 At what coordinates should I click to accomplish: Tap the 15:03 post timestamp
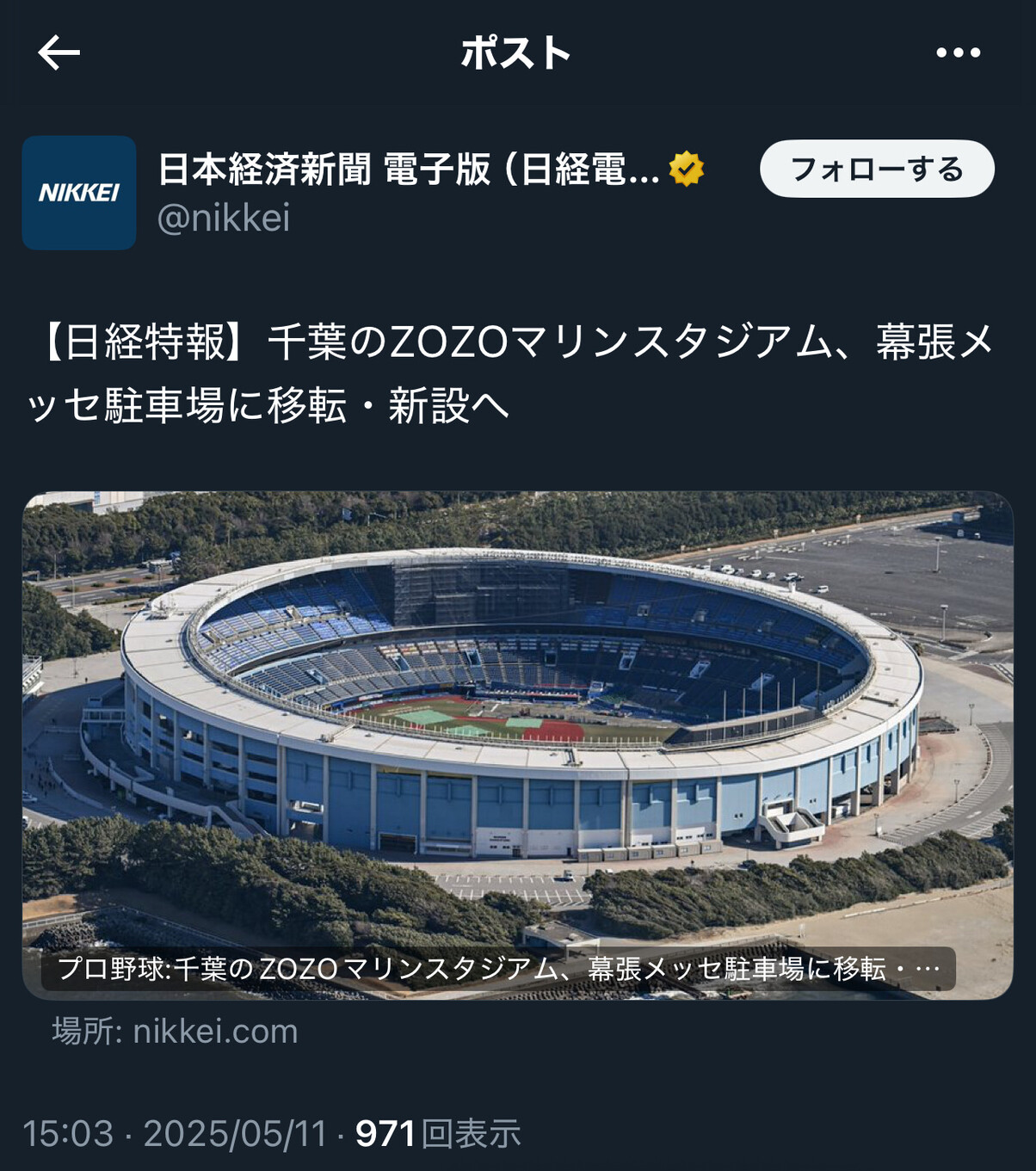68,1133
